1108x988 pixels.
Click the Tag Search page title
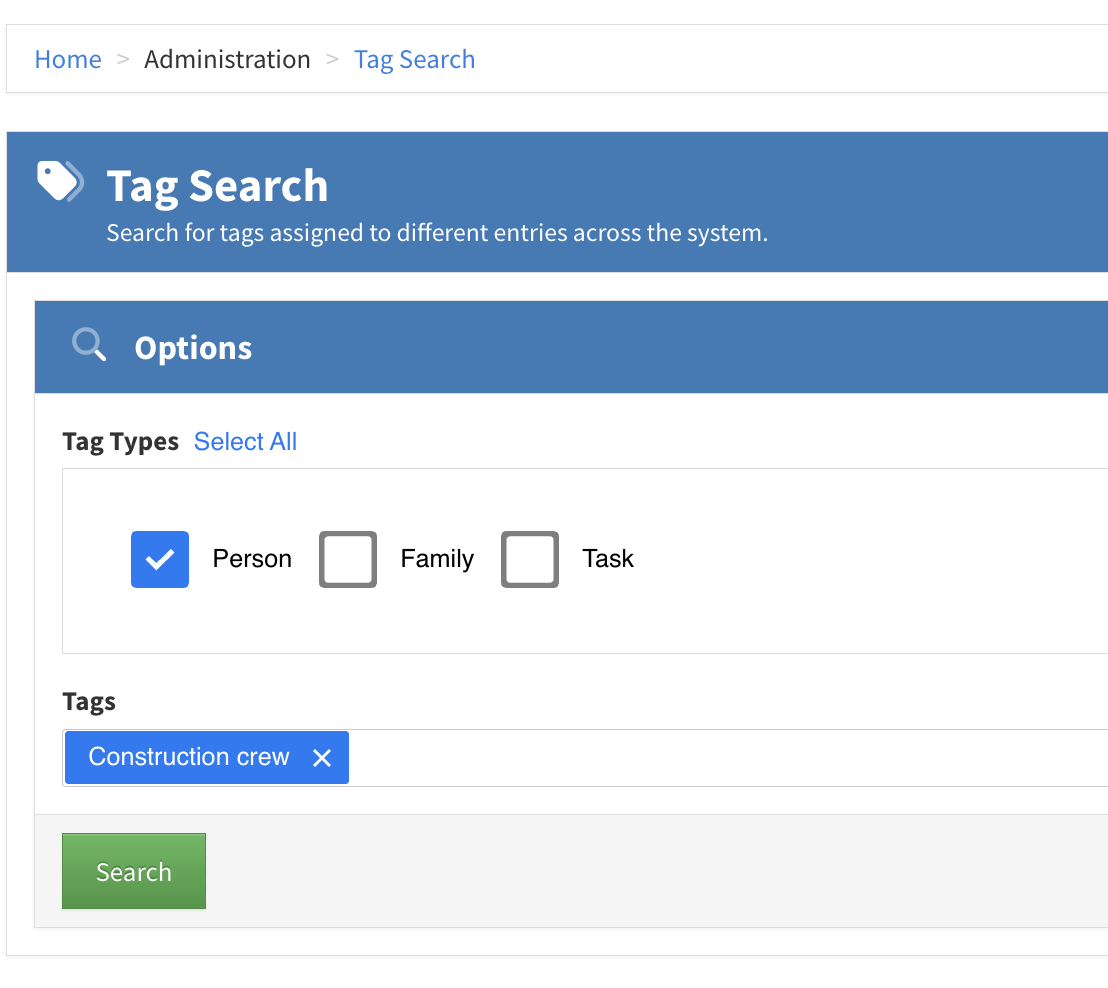(217, 186)
